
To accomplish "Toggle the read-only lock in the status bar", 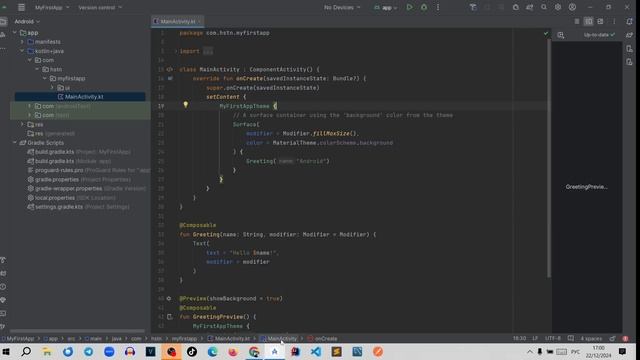I will [612, 338].
